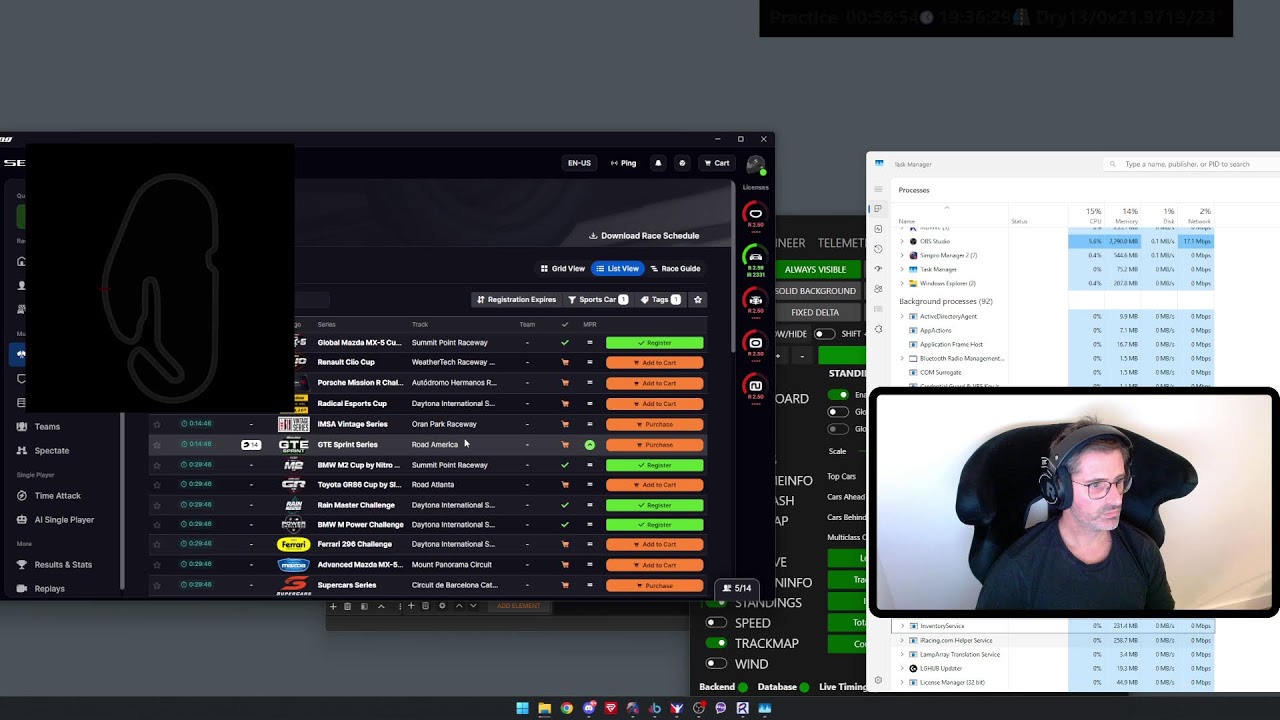Image resolution: width=1280 pixels, height=720 pixels.
Task: Toggle the WIND overlay switch
Action: pyautogui.click(x=716, y=663)
